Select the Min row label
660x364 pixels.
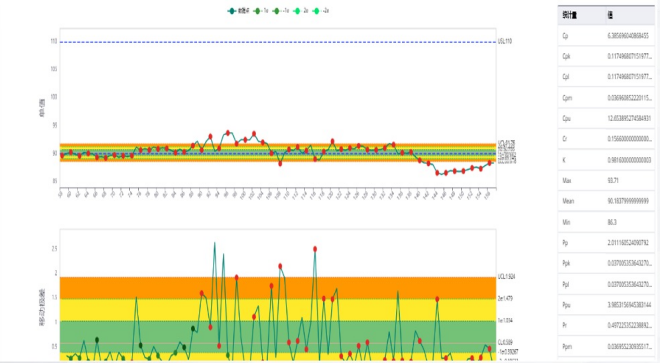click(566, 222)
